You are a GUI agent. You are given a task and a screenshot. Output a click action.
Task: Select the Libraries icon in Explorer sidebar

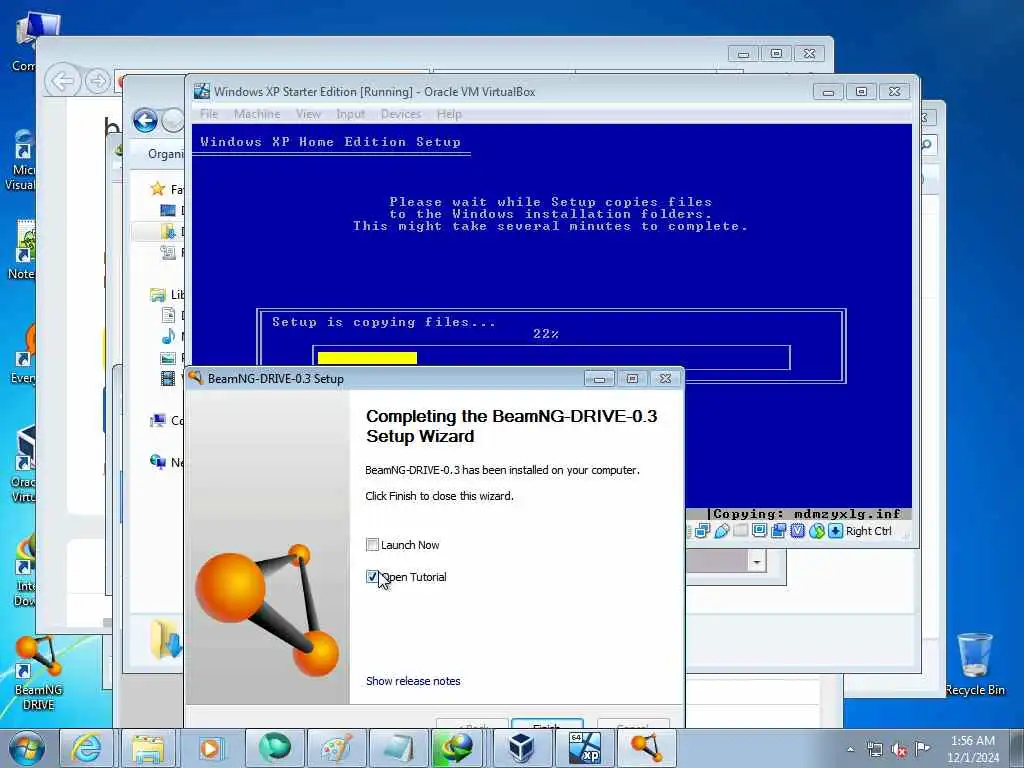(157, 295)
